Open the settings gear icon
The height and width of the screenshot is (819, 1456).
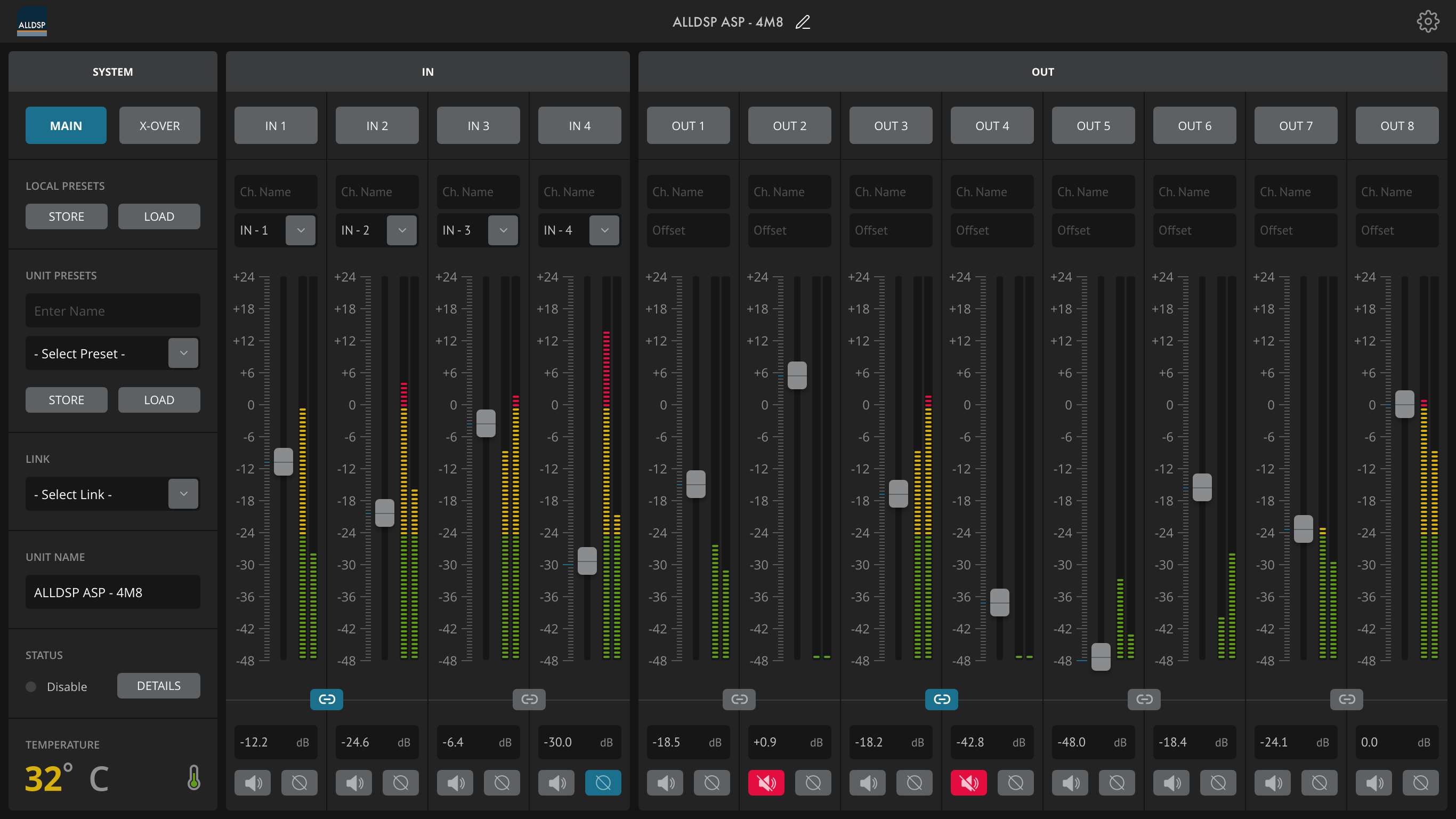tap(1427, 21)
